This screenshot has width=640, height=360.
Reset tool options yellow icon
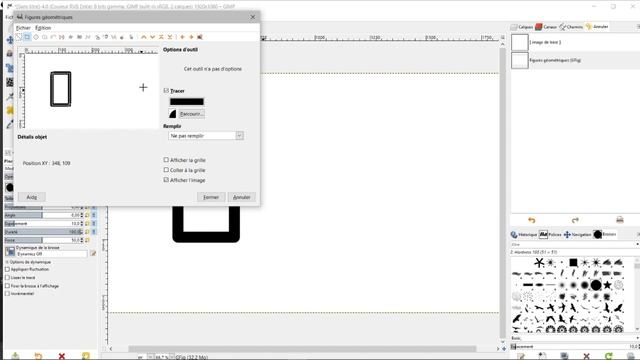pos(85,356)
